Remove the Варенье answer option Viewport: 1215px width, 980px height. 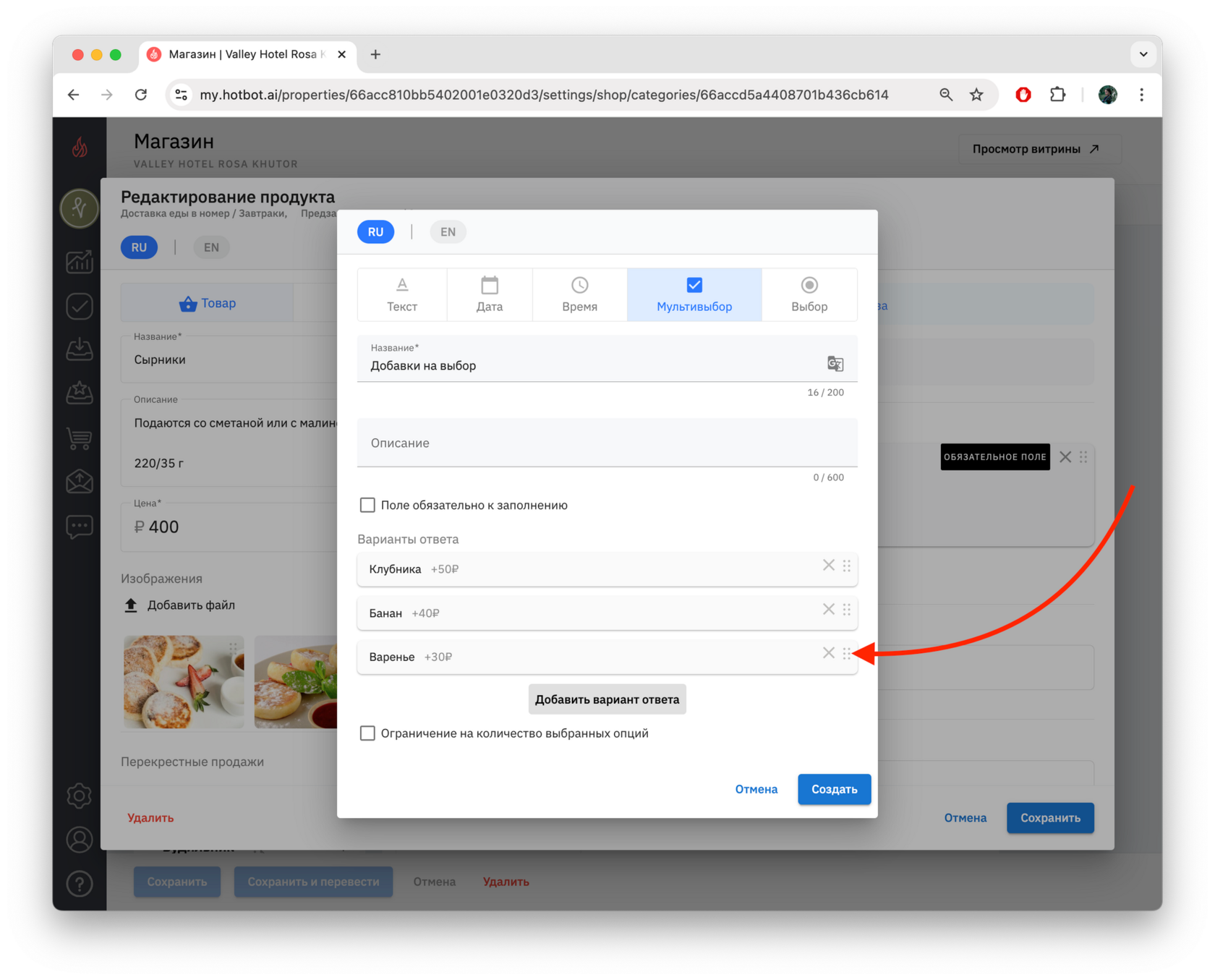(828, 653)
